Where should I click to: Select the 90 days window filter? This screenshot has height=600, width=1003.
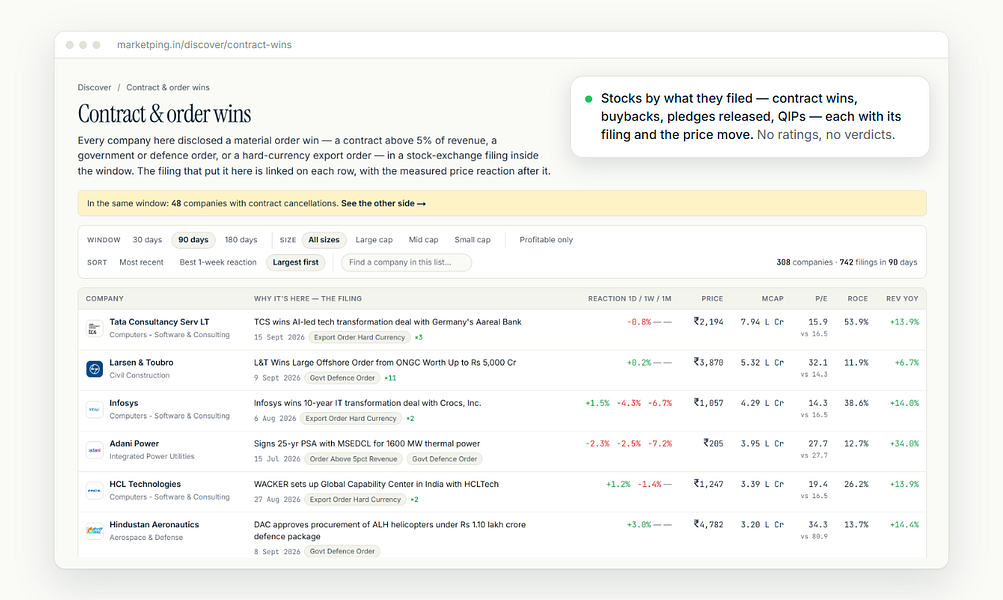193,240
